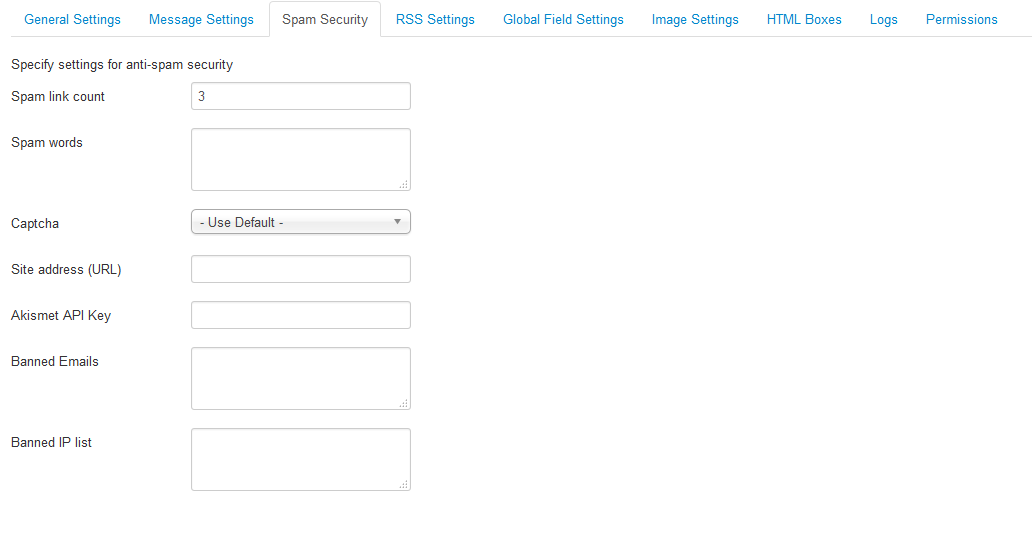Click inside the Banned Emails text area
Image resolution: width=1032 pixels, height=558 pixels.
coord(300,378)
